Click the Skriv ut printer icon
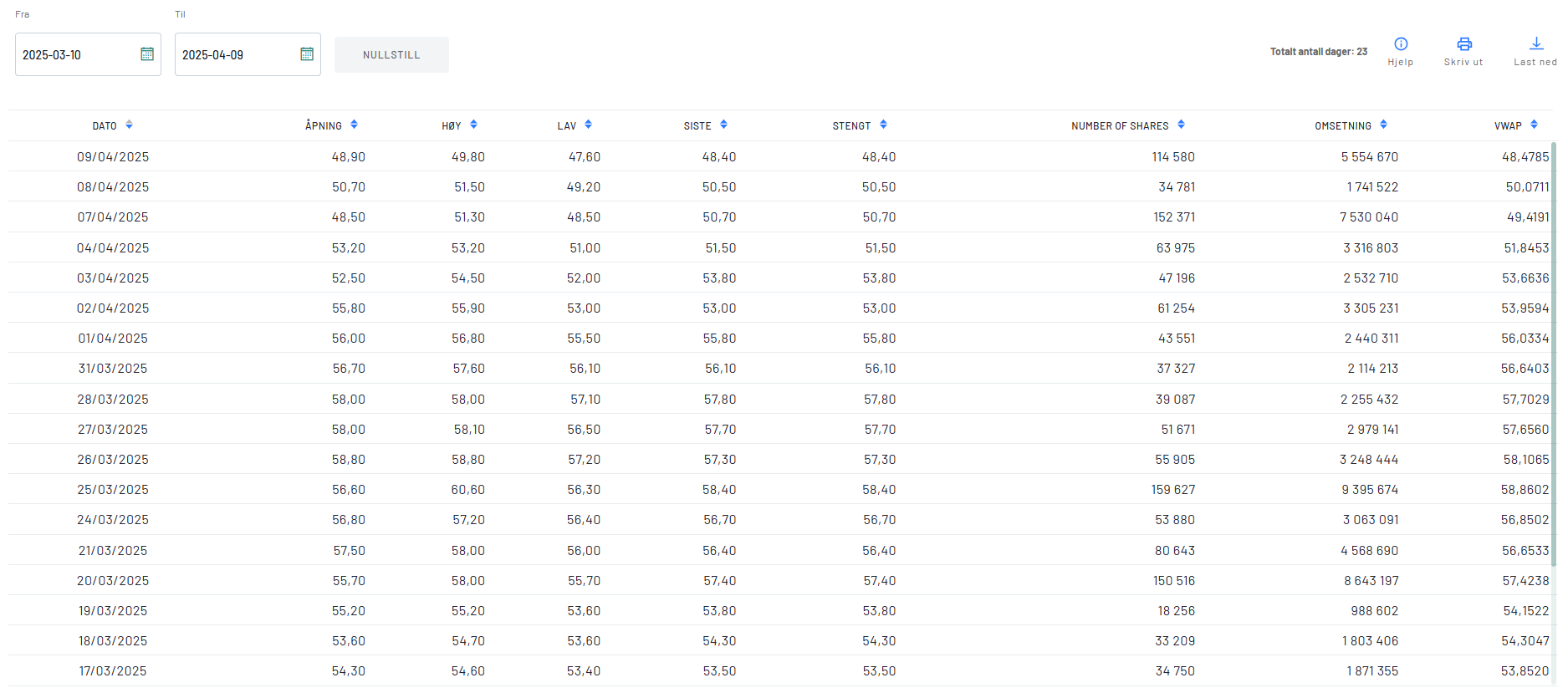The width and height of the screenshot is (1568, 698). pyautogui.click(x=1464, y=44)
